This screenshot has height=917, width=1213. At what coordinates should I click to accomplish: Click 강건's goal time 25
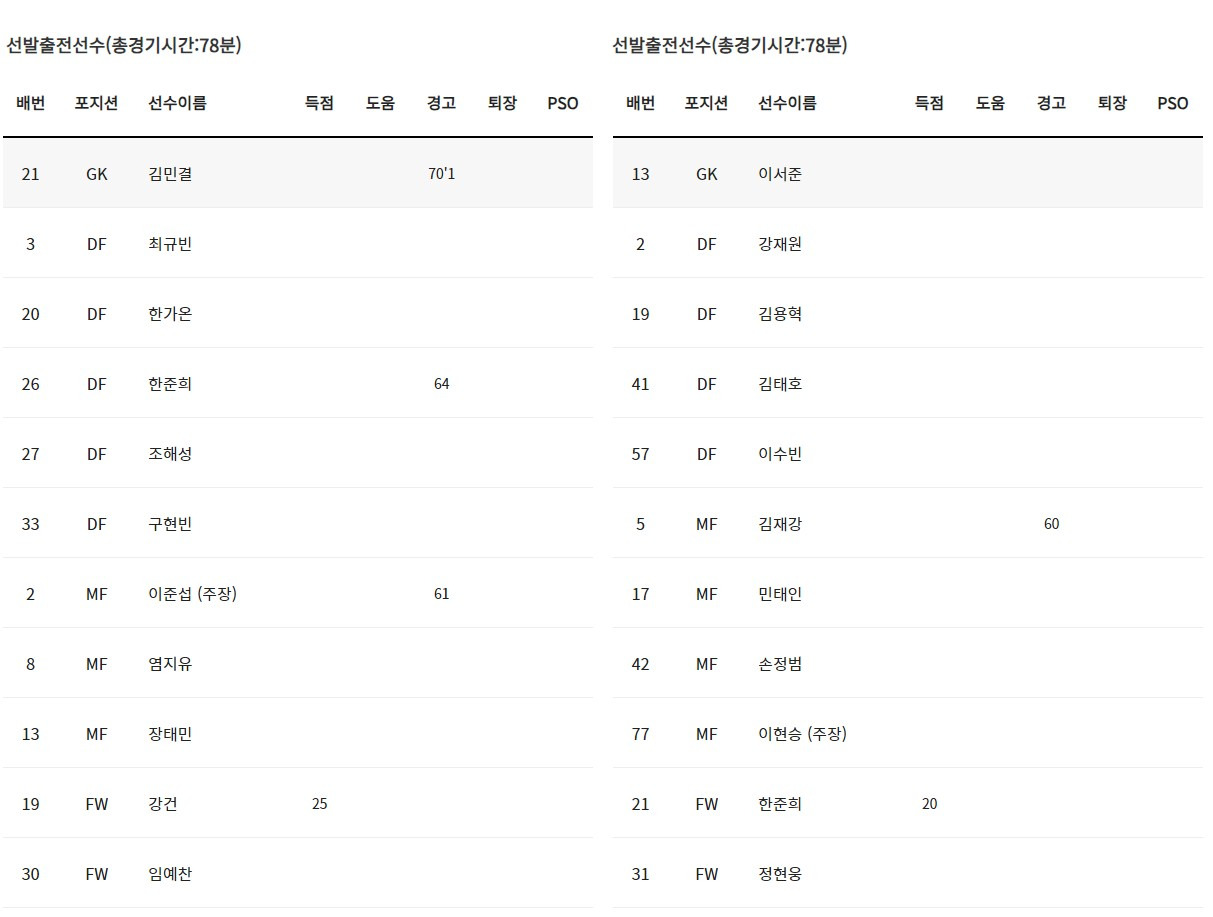coord(319,804)
